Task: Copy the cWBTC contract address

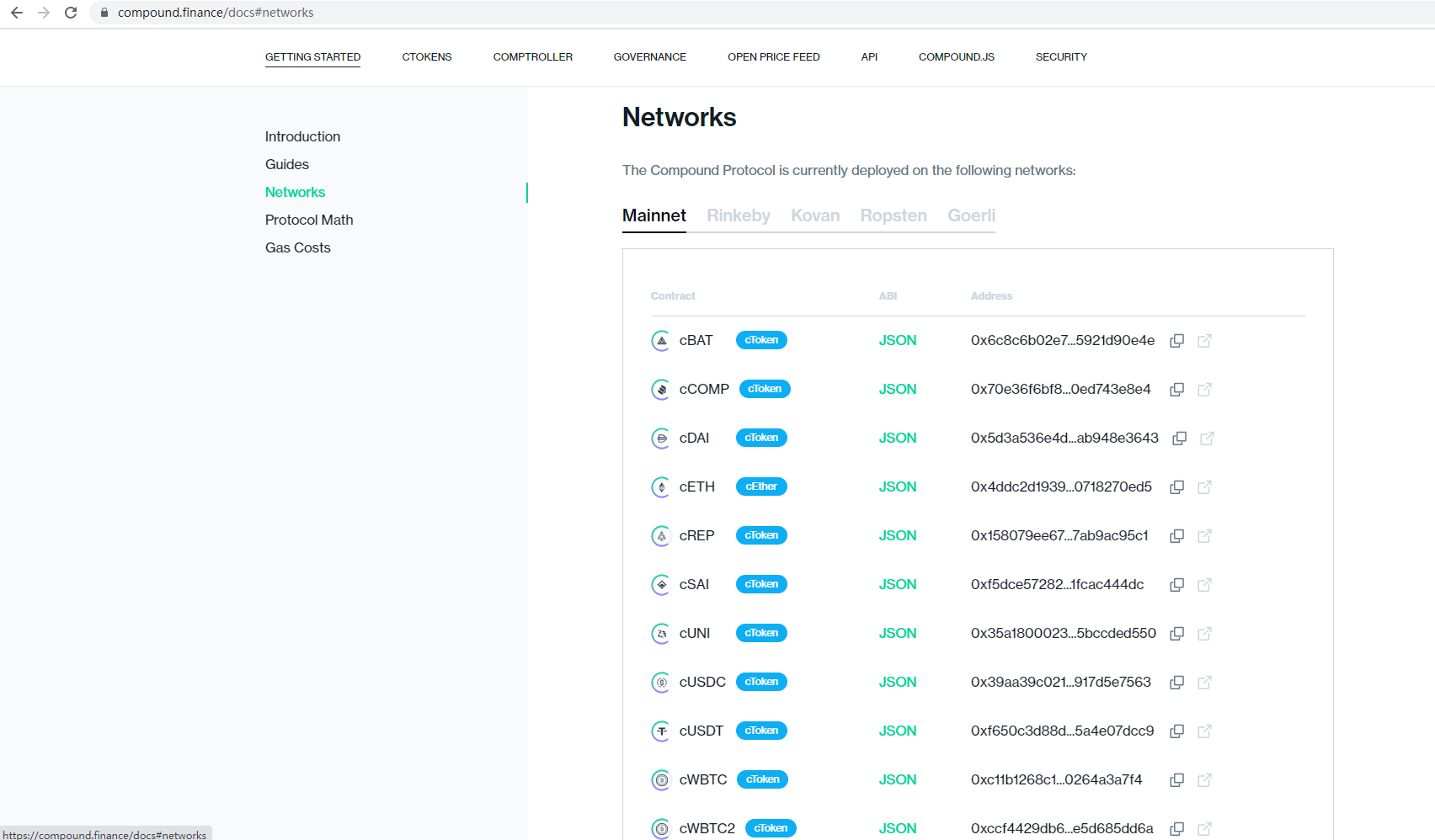Action: [1177, 780]
